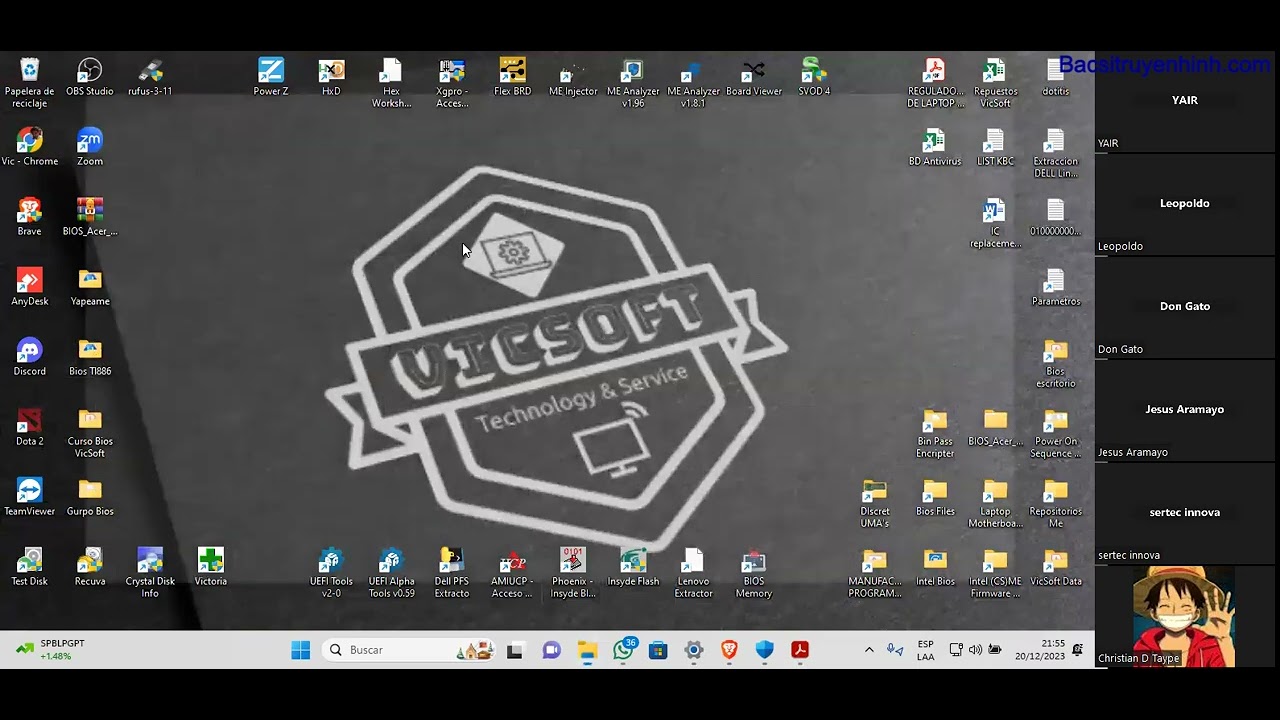Select the ME Injector shortcut
Image resolution: width=1280 pixels, height=720 pixels.
click(573, 77)
